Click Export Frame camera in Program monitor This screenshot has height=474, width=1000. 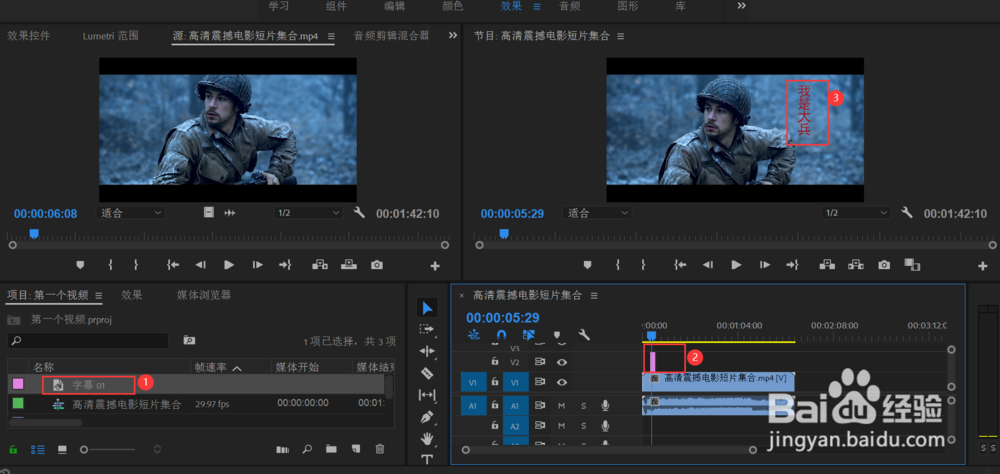pos(884,265)
